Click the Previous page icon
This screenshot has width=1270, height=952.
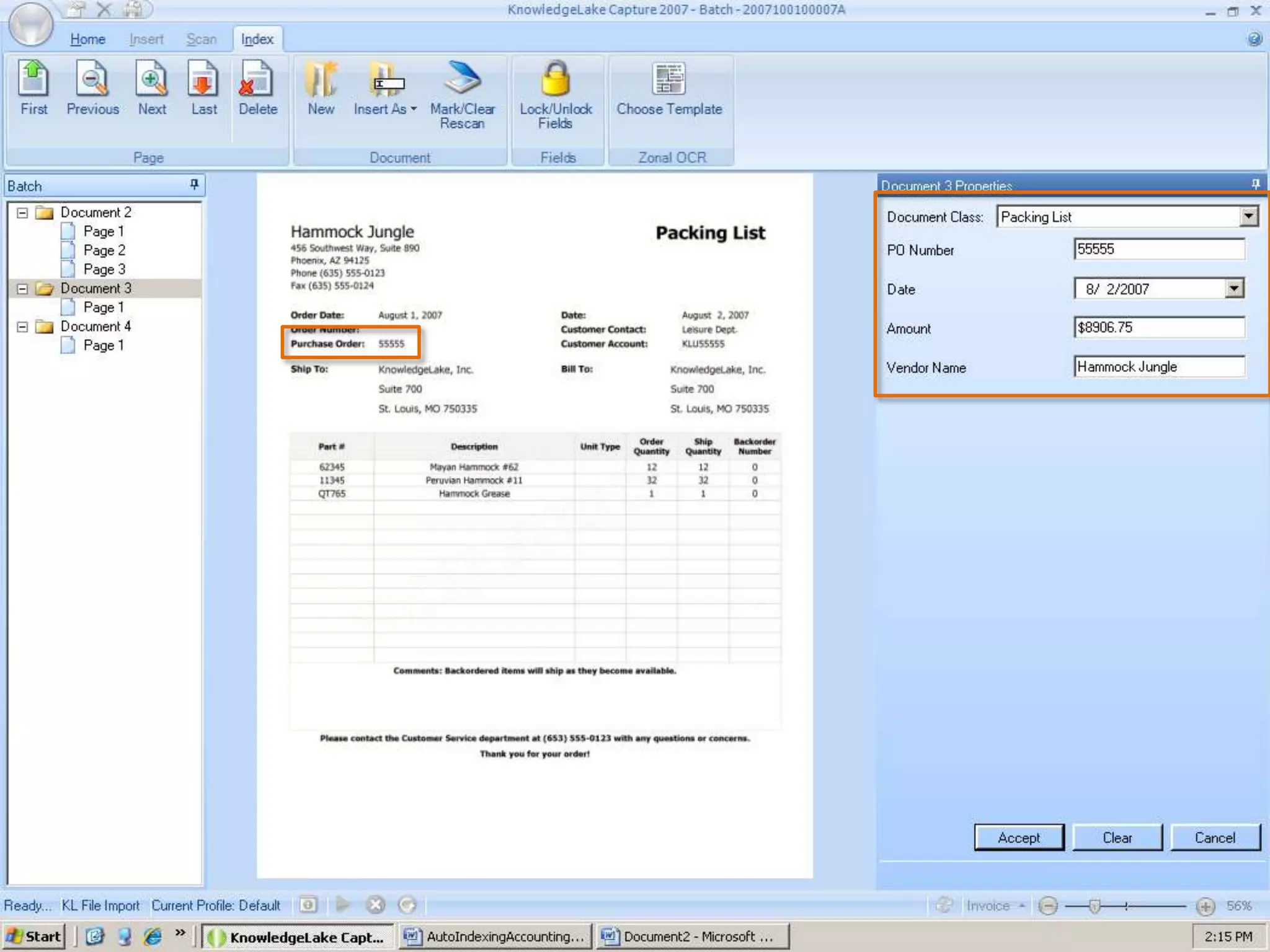point(92,87)
